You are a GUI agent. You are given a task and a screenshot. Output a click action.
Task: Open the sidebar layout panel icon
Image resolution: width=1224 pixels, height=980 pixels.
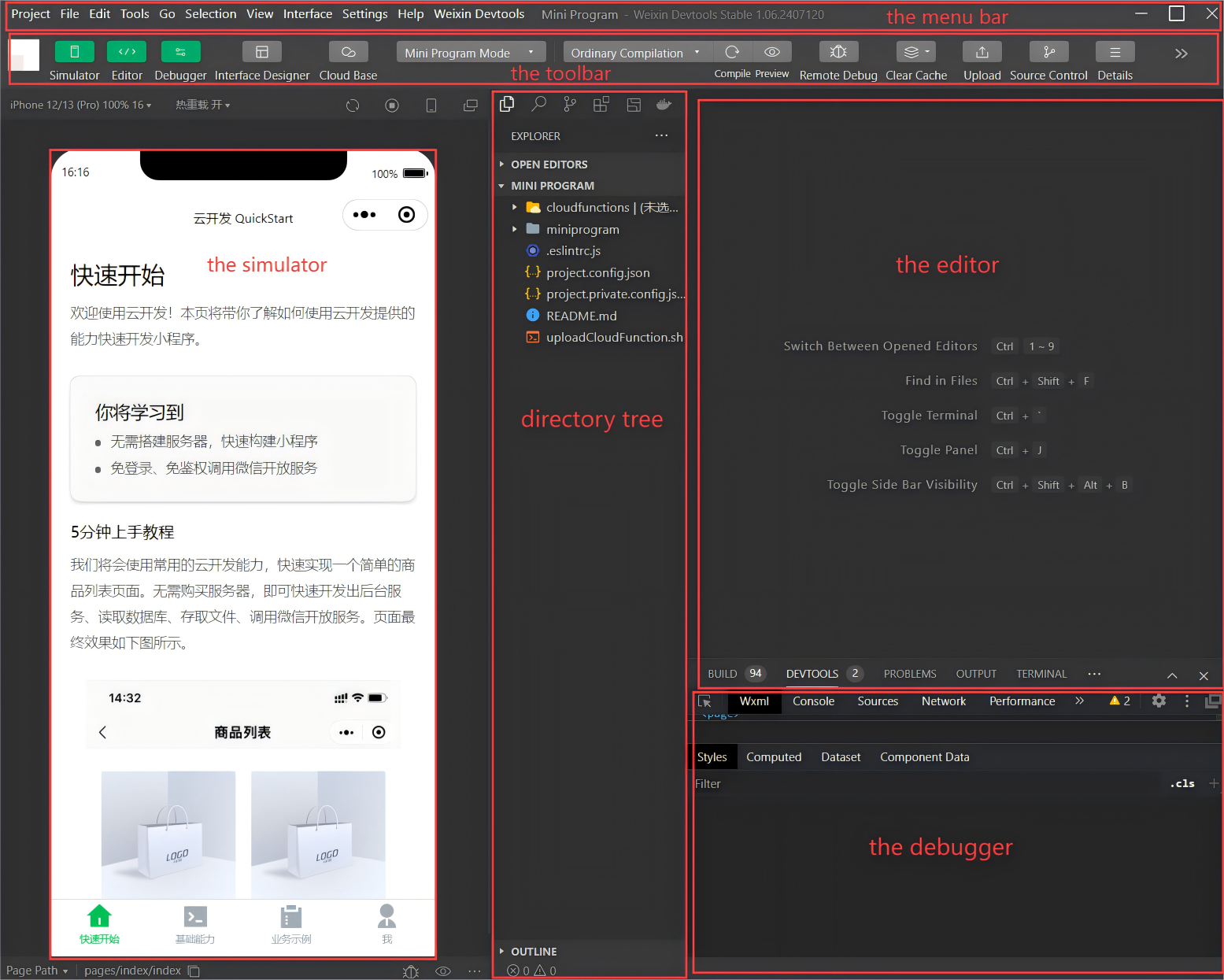point(634,104)
